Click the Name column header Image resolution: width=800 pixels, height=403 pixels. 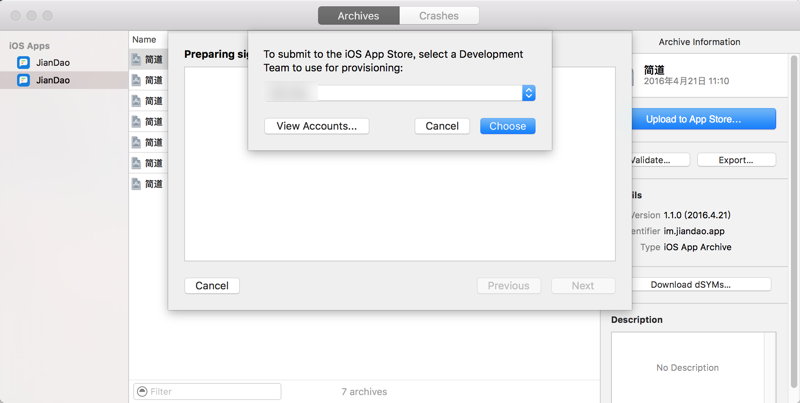(145, 40)
